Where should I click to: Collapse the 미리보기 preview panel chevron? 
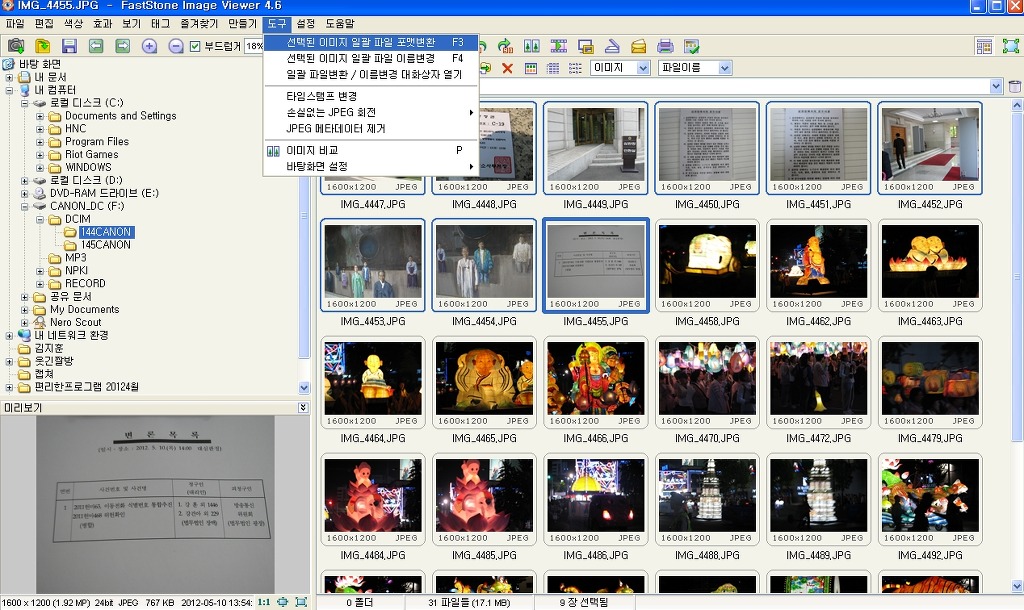coord(303,408)
